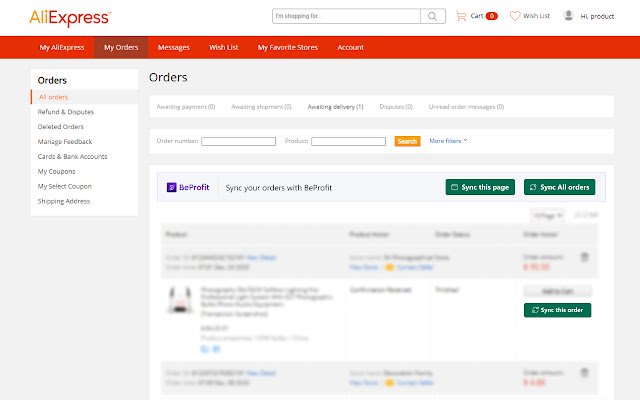
Task: Select Unread order messages (0) tab
Action: tap(466, 107)
